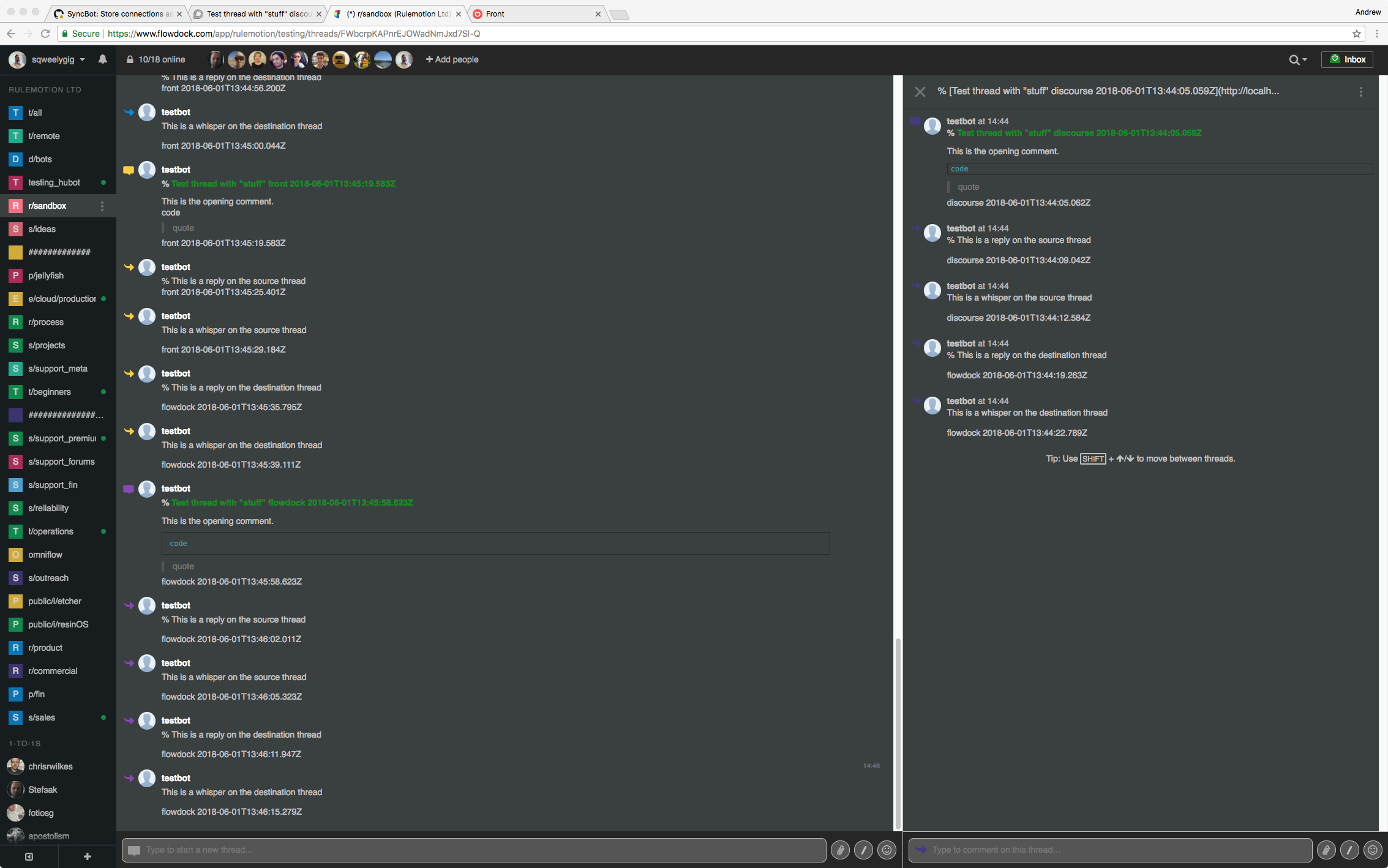Click the notifications bell icon
Screen dimensions: 1388x868
tap(102, 59)
